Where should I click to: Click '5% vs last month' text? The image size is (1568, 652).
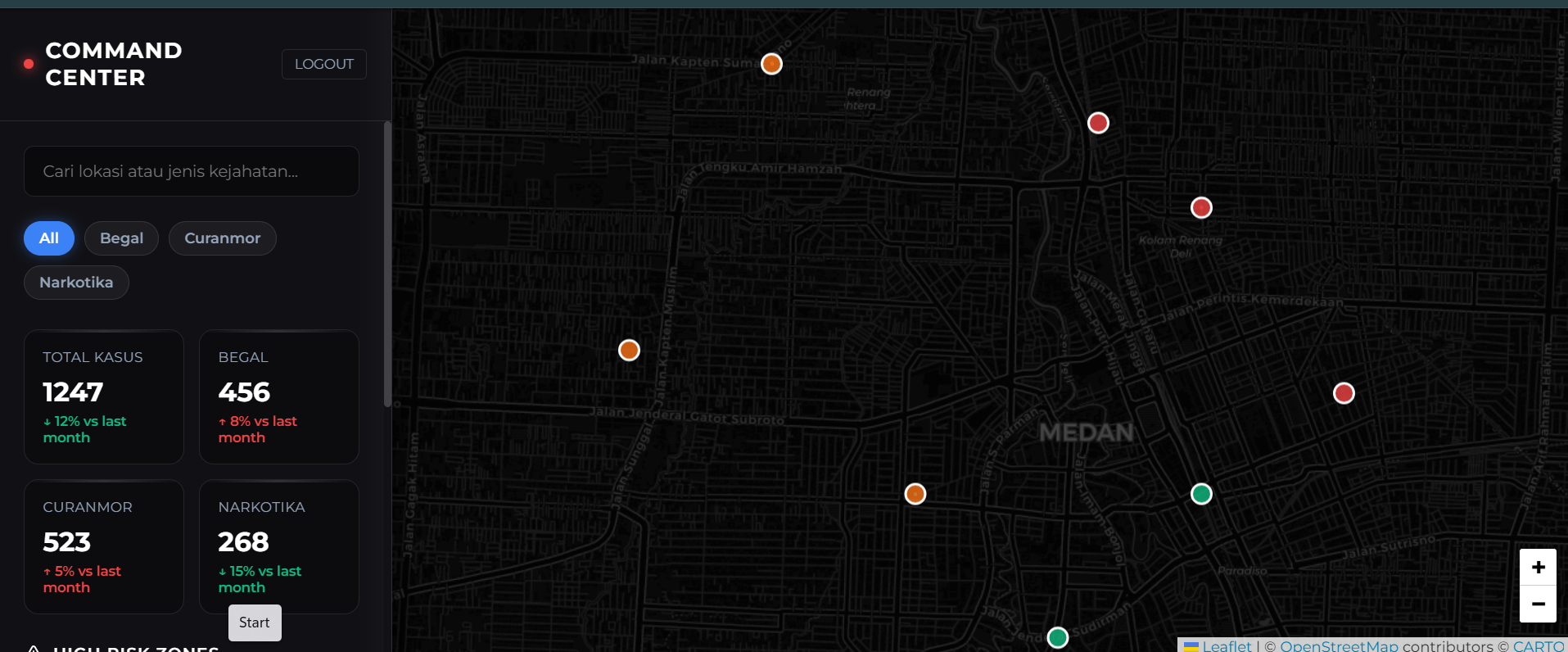point(82,579)
